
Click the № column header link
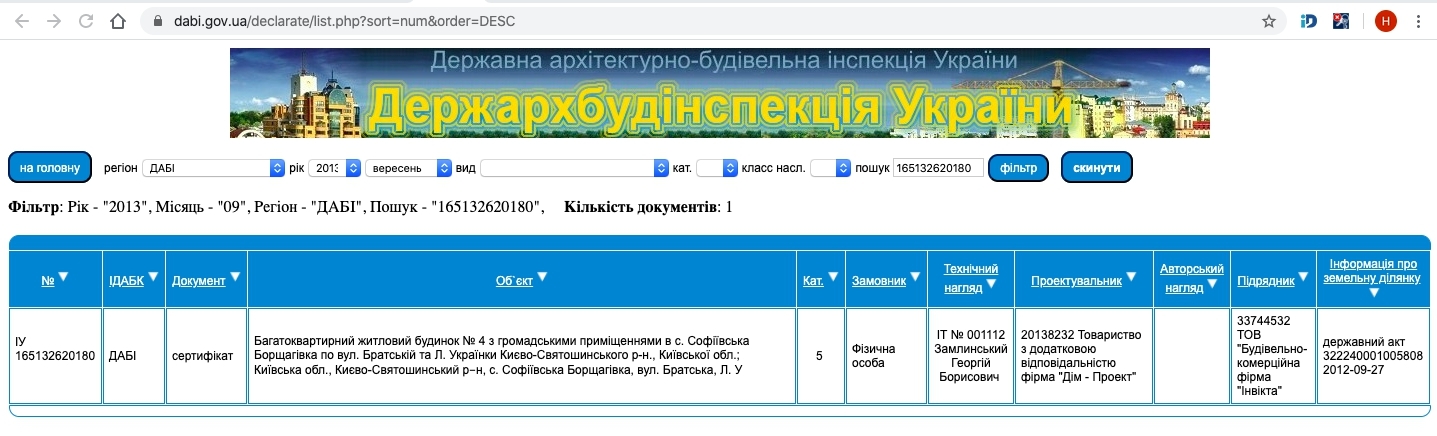(48, 281)
